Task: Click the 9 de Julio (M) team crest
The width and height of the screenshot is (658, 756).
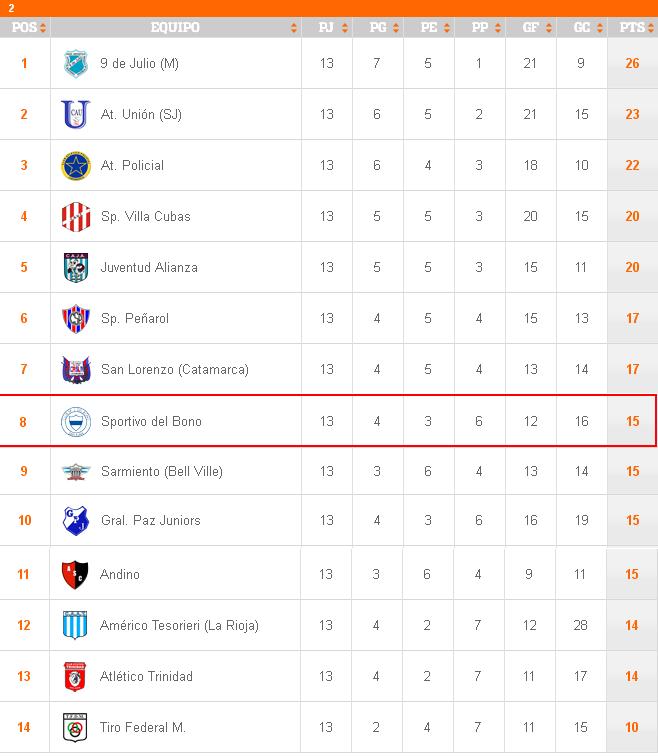Action: [x=76, y=64]
